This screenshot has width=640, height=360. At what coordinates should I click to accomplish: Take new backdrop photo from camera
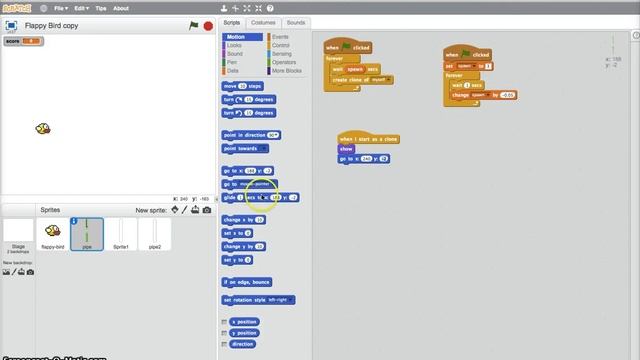click(30, 272)
